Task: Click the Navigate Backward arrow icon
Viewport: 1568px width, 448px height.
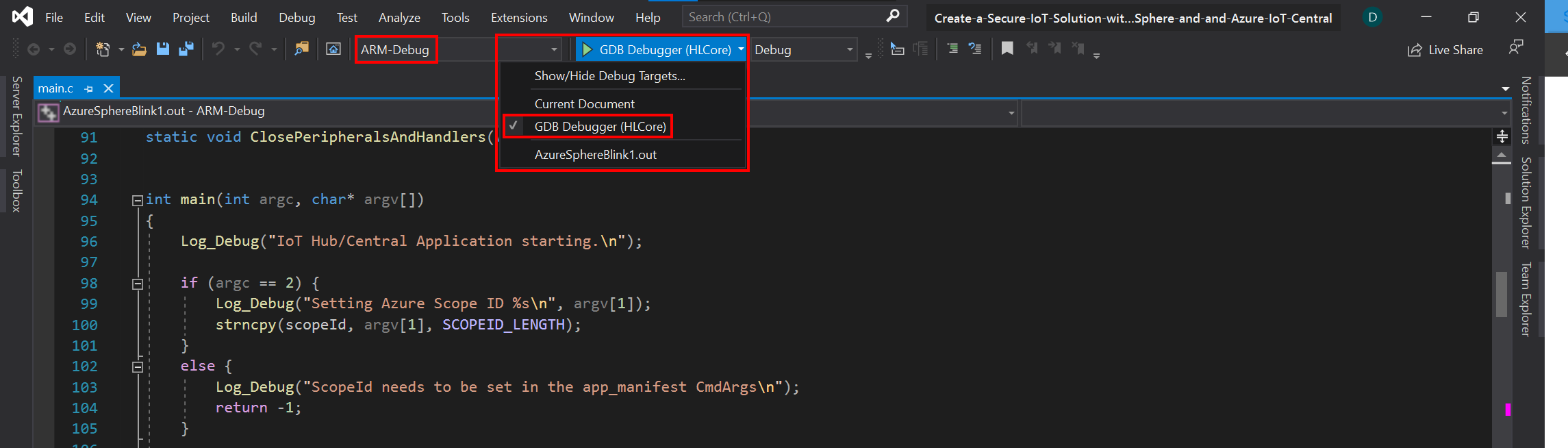Action: point(34,49)
